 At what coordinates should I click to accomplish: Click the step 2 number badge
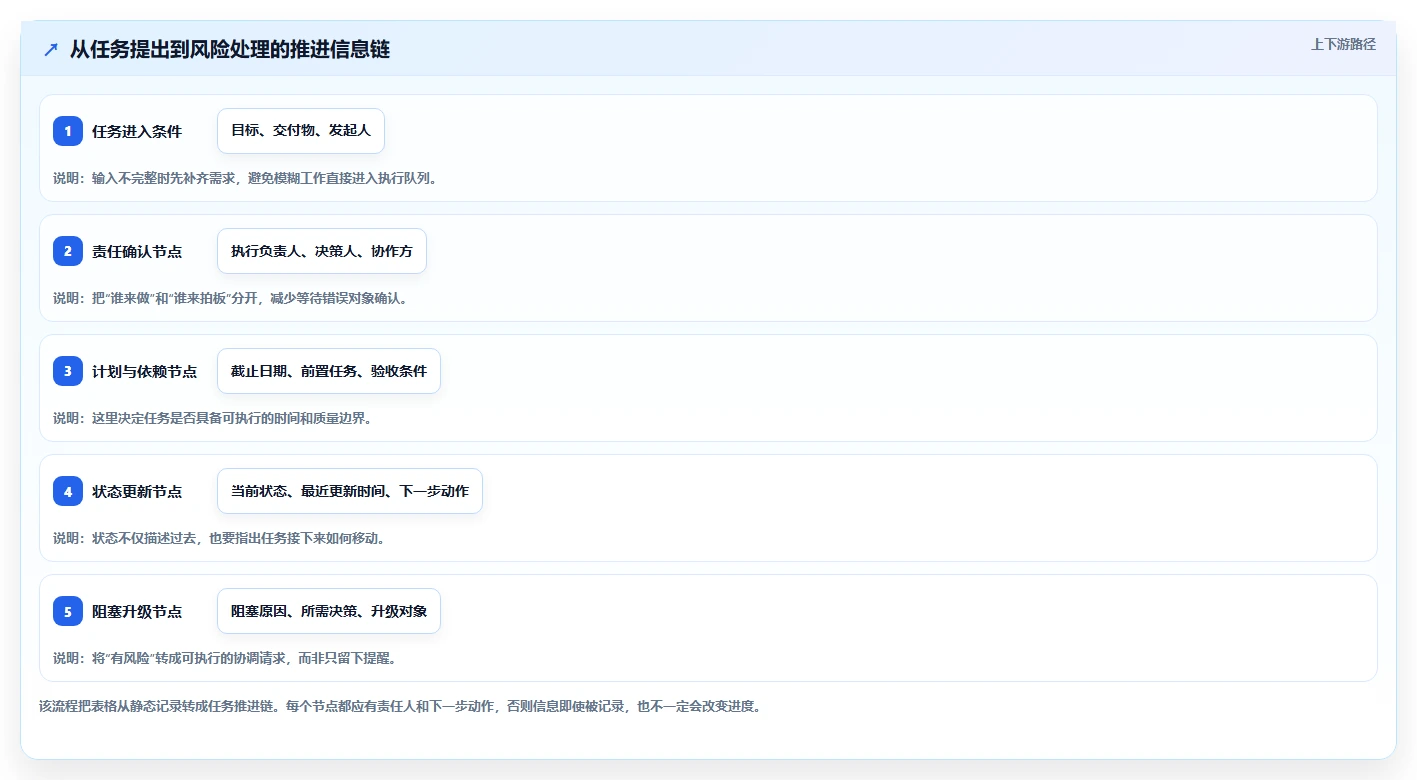tap(68, 251)
